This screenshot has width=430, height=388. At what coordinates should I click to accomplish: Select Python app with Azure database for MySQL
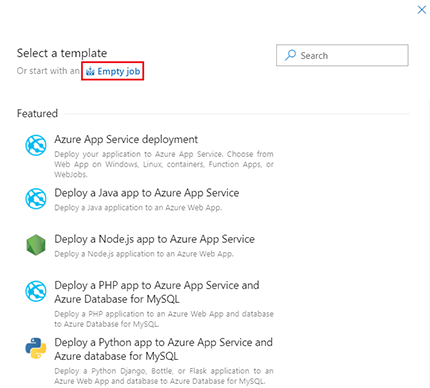163,349
